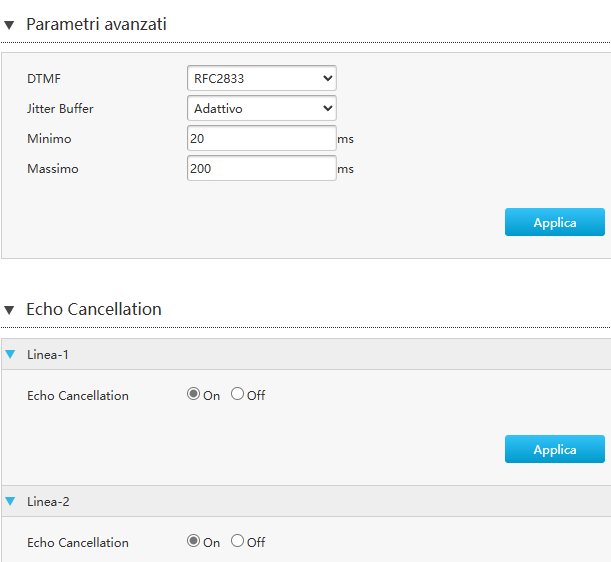Click into the Massimo field
This screenshot has height=562, width=611.
pos(261,168)
